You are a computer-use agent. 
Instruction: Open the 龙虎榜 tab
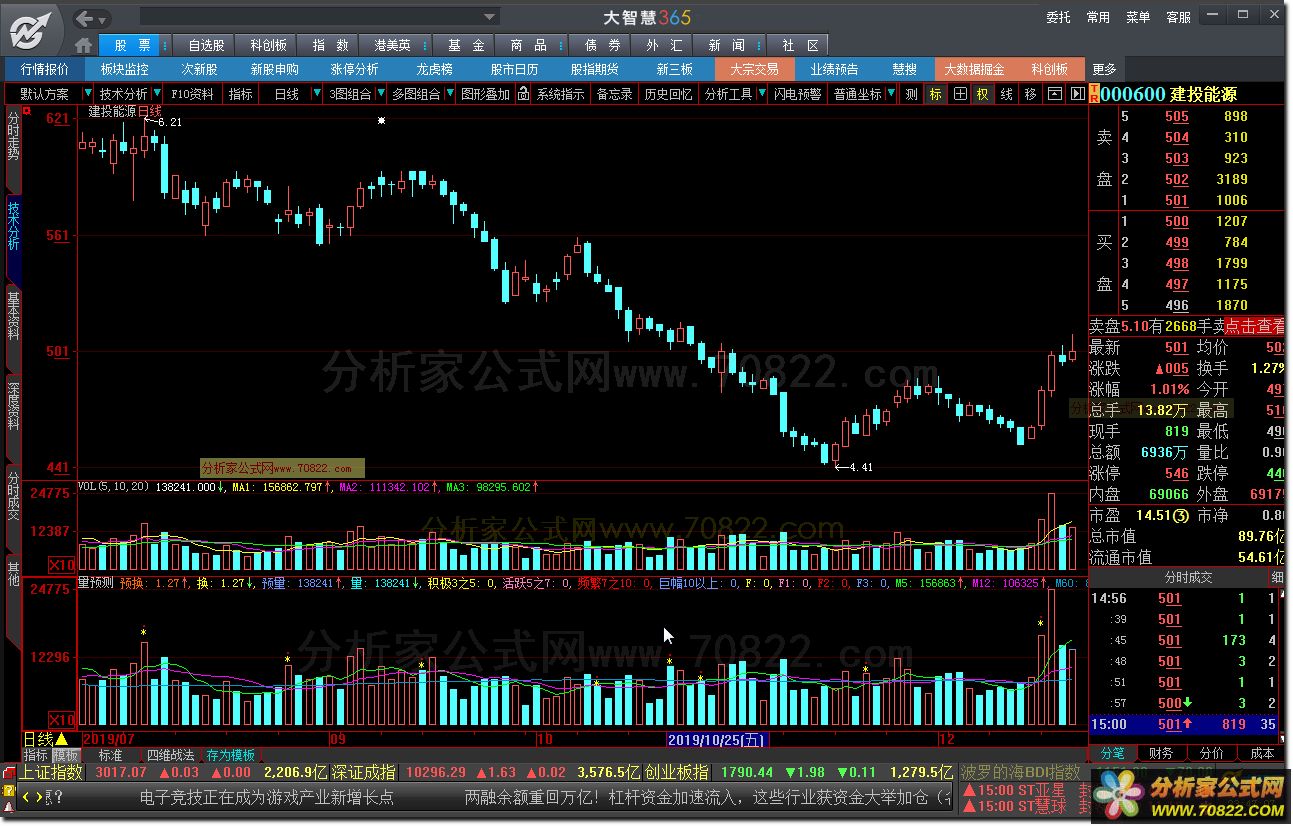pos(435,69)
